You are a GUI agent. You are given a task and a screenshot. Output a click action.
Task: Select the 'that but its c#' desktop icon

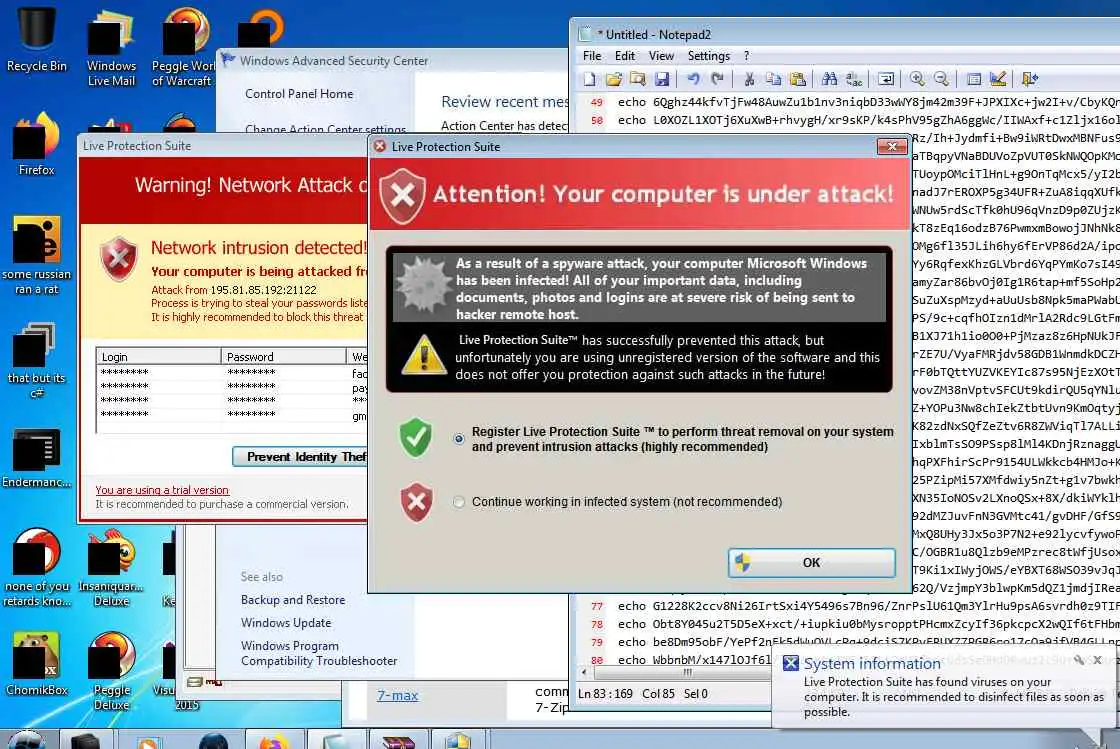(x=36, y=361)
